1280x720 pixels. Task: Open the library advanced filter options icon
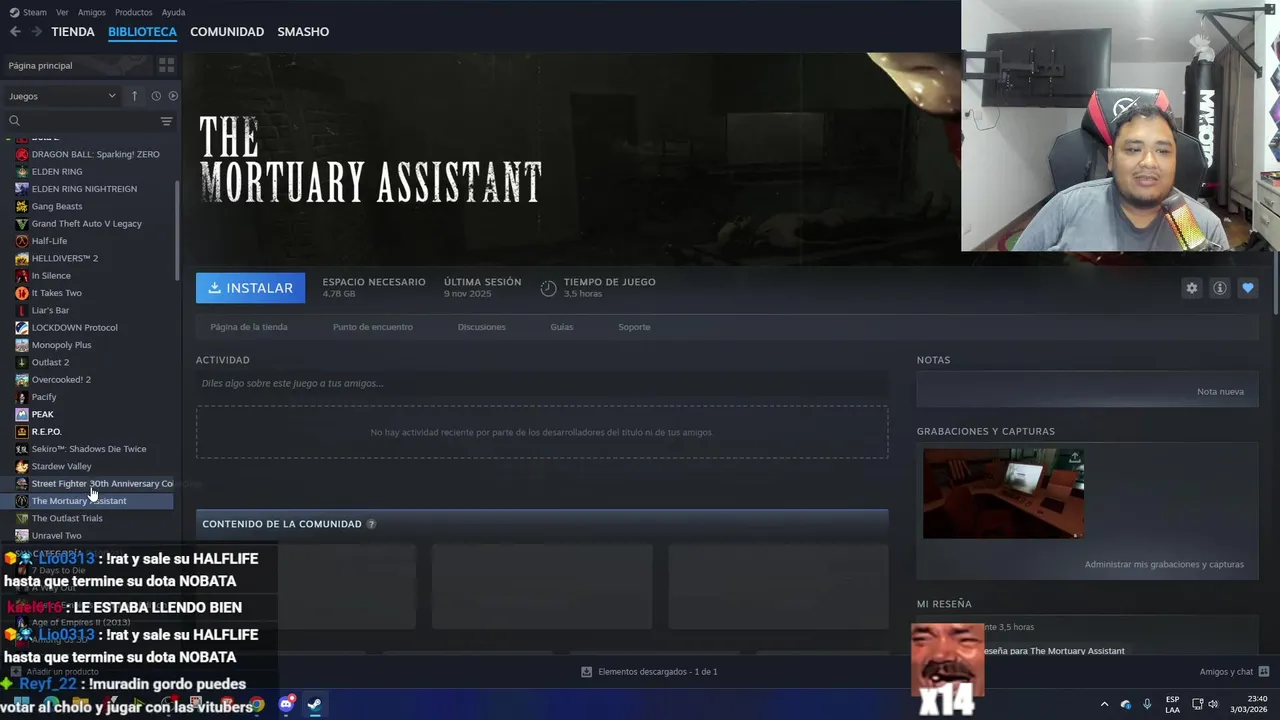(x=166, y=121)
